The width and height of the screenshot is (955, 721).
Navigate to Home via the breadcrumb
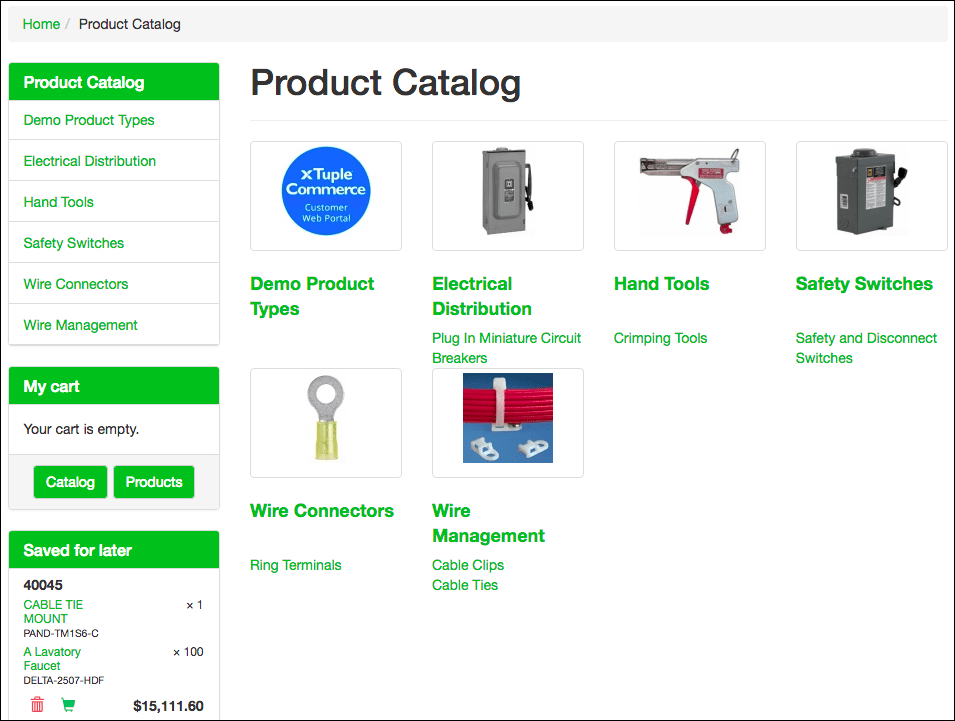pyautogui.click(x=40, y=23)
